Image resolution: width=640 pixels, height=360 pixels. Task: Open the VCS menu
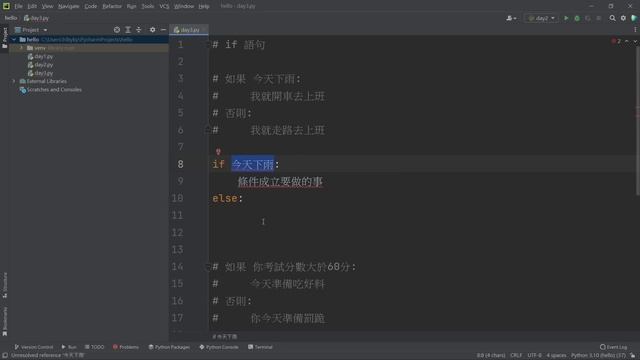pos(164,6)
